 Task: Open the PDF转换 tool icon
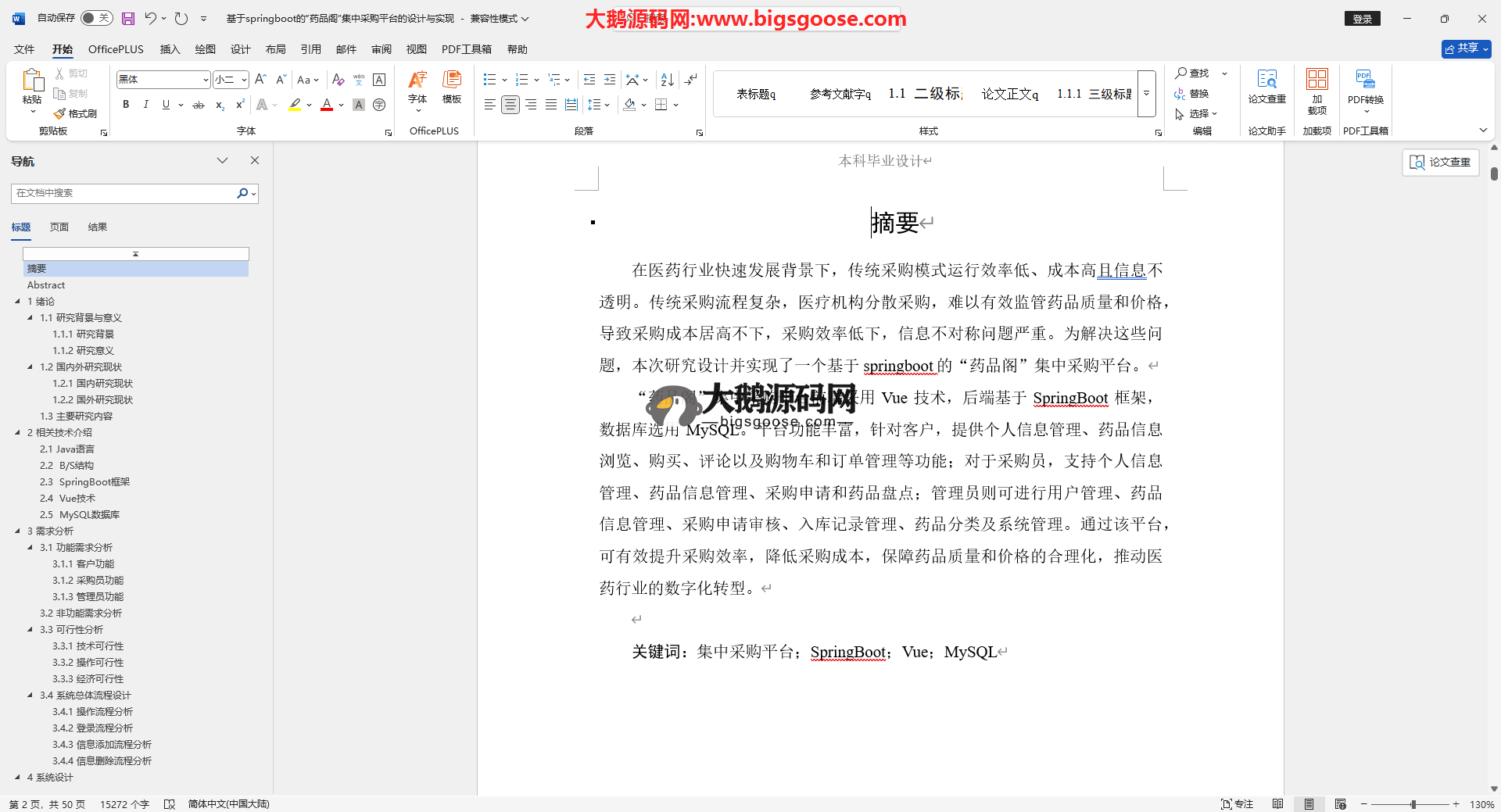click(1365, 86)
